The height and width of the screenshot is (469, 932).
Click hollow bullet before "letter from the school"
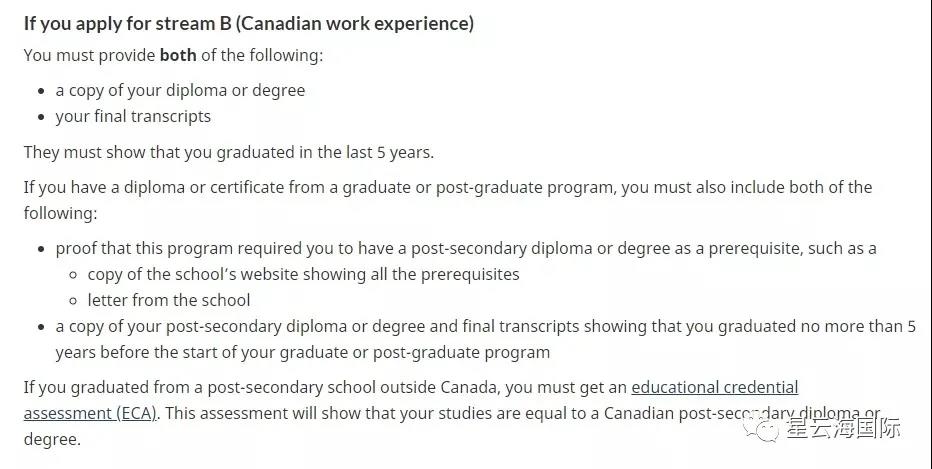coord(73,301)
